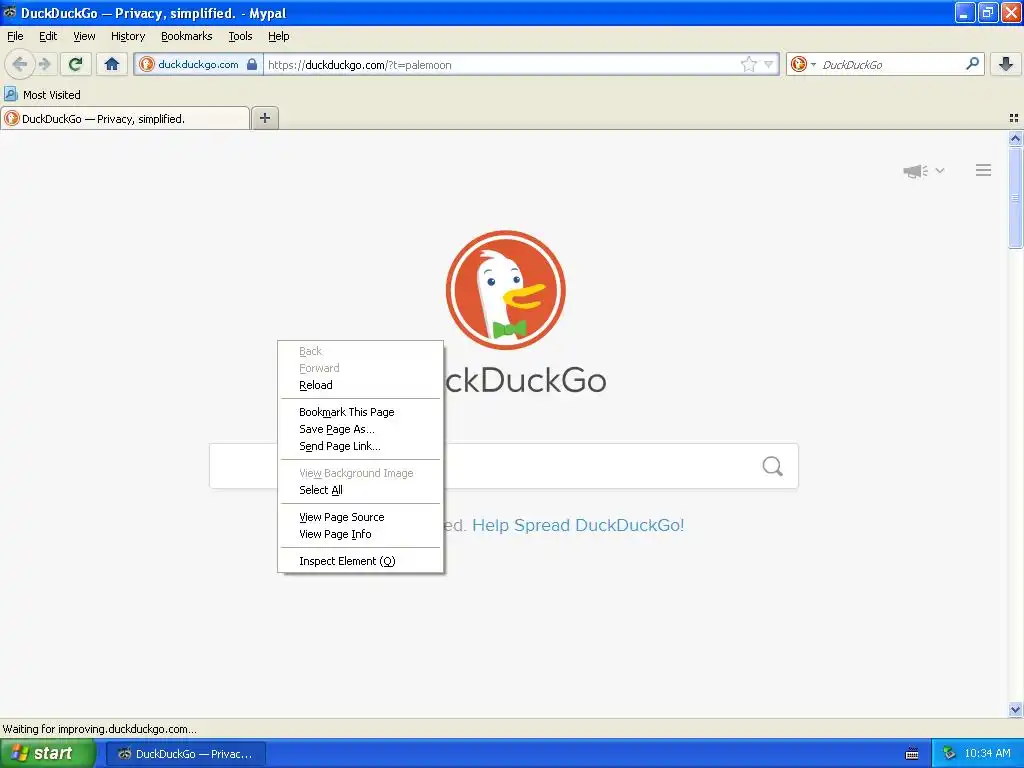Click the padlock site security icon
Image resolution: width=1024 pixels, height=768 pixels.
click(x=252, y=64)
